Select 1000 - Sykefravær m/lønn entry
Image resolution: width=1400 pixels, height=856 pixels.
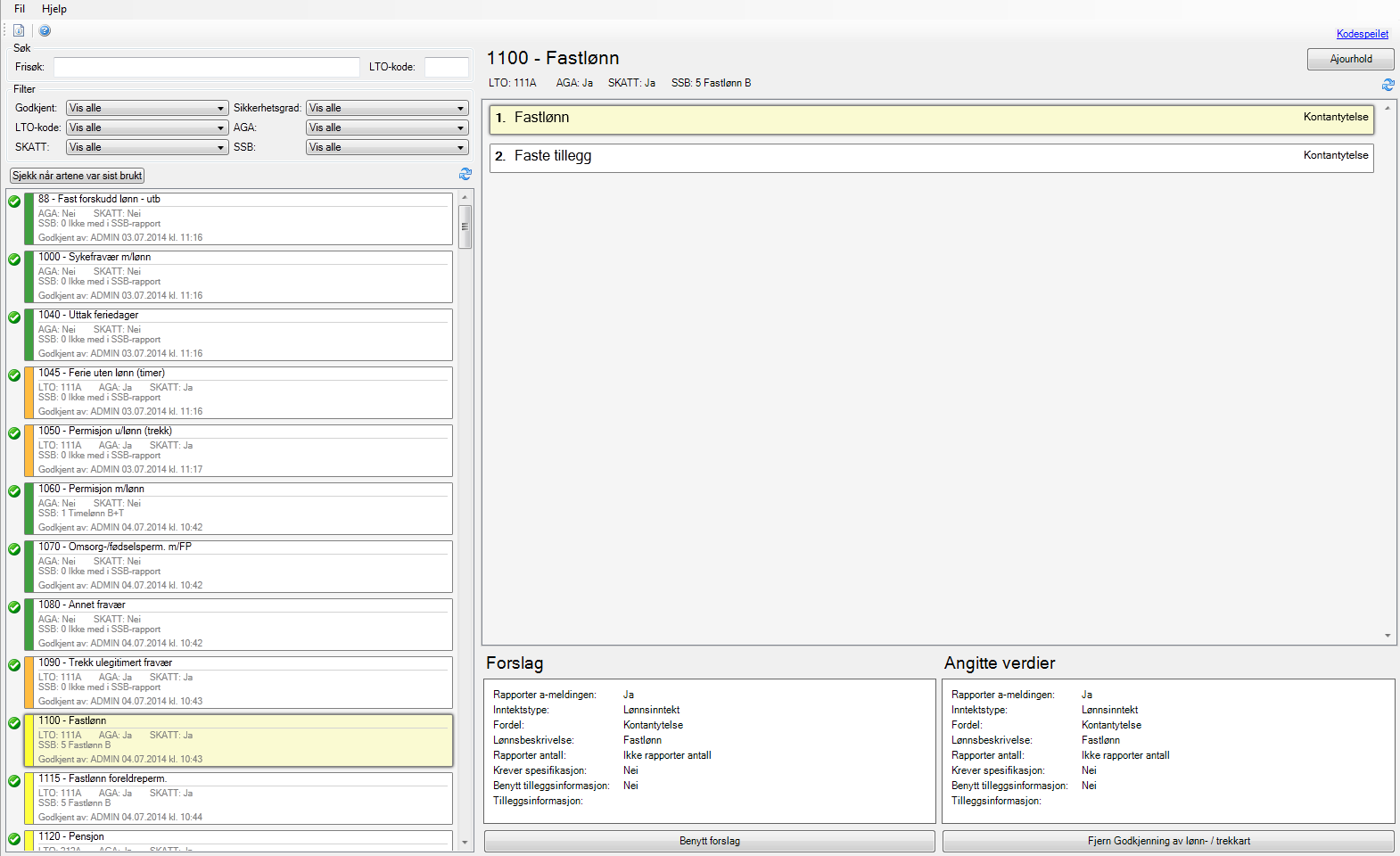238,276
